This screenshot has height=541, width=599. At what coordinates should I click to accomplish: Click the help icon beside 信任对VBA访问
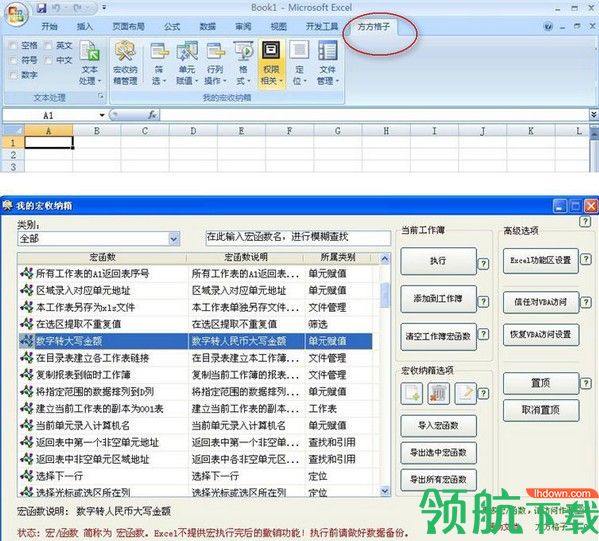pos(586,303)
